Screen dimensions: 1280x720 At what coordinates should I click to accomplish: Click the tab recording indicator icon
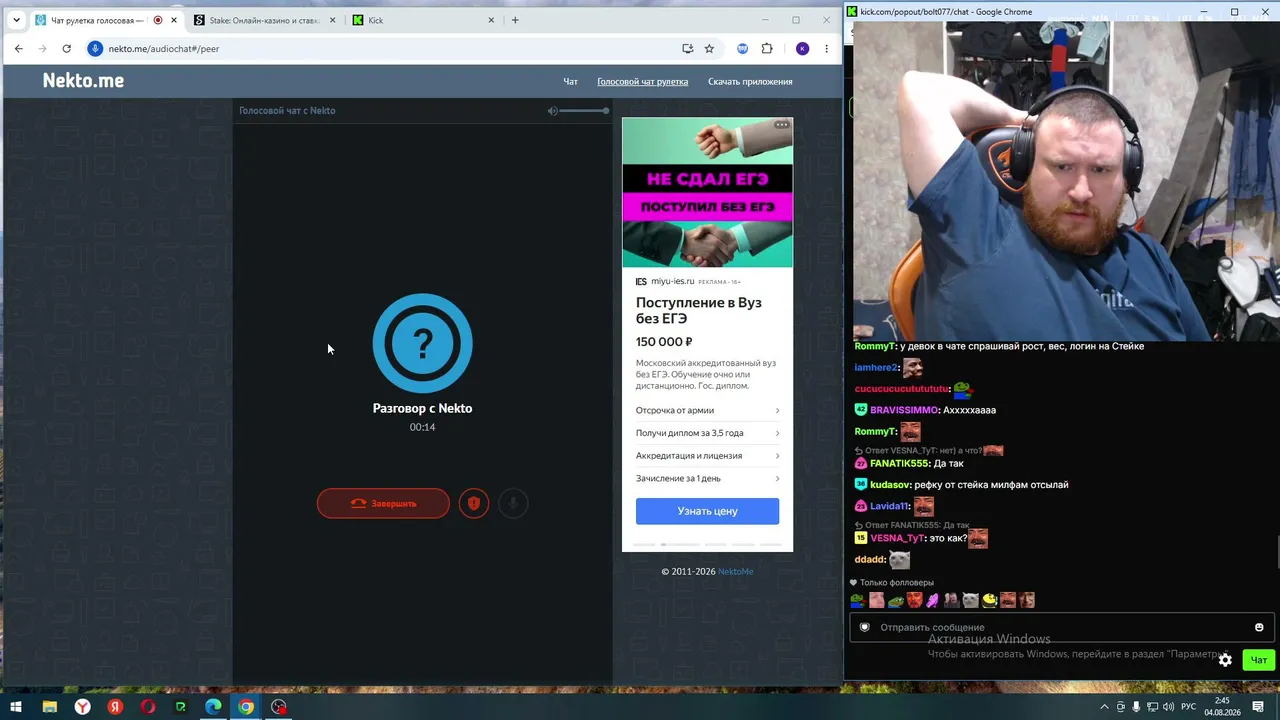point(158,20)
